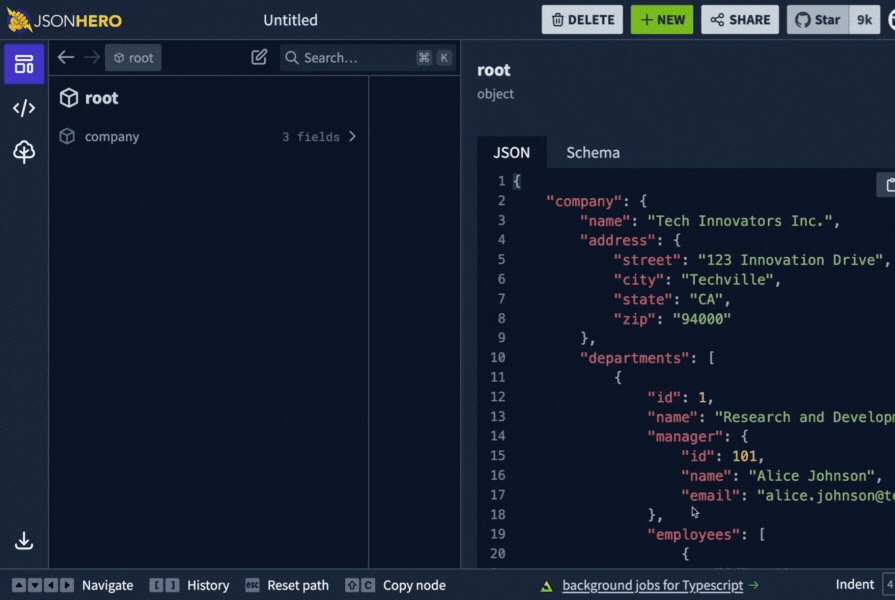Open the edit document icon near search
The height and width of the screenshot is (600, 895).
259,57
